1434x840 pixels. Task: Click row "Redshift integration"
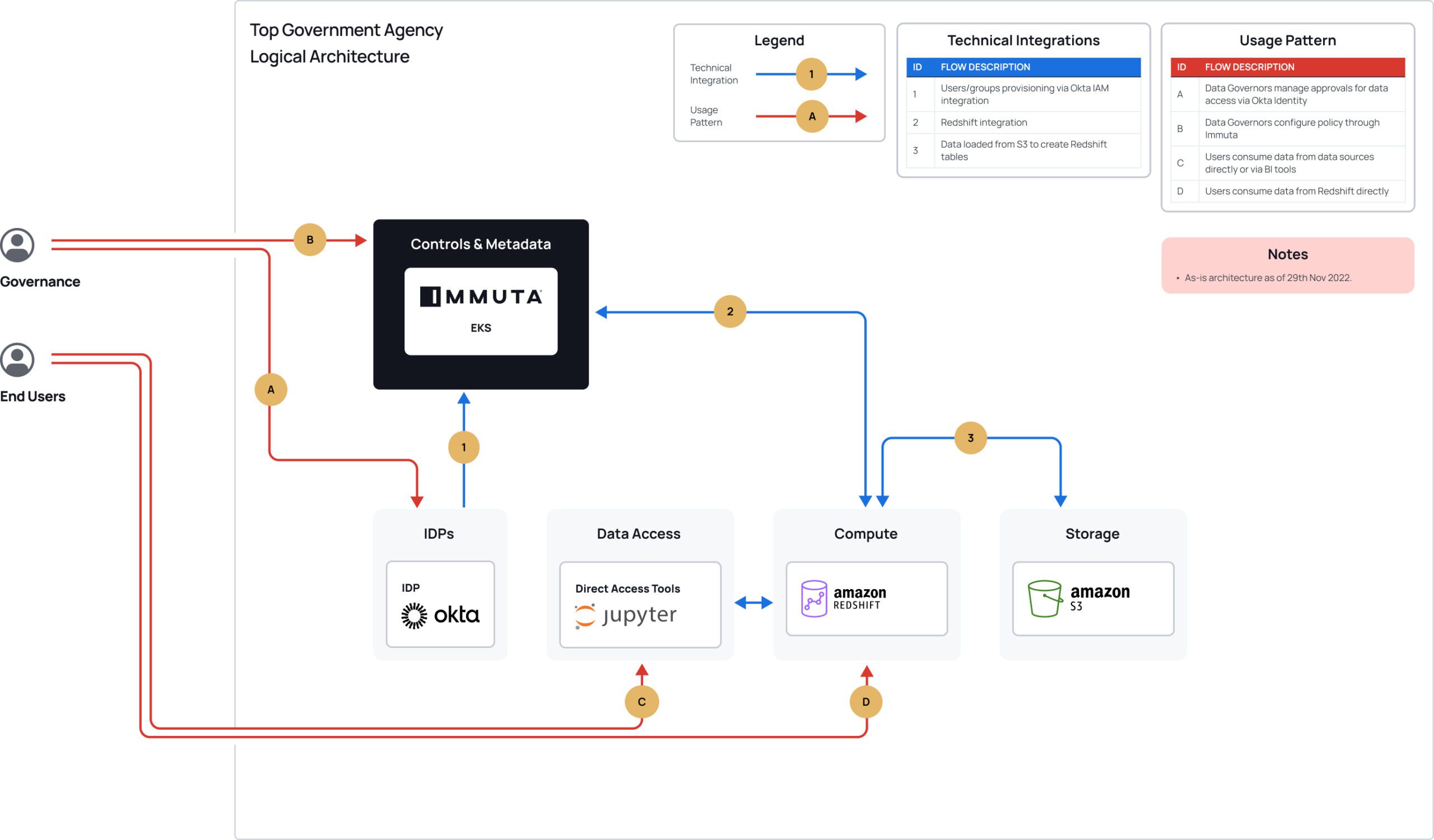1023,122
